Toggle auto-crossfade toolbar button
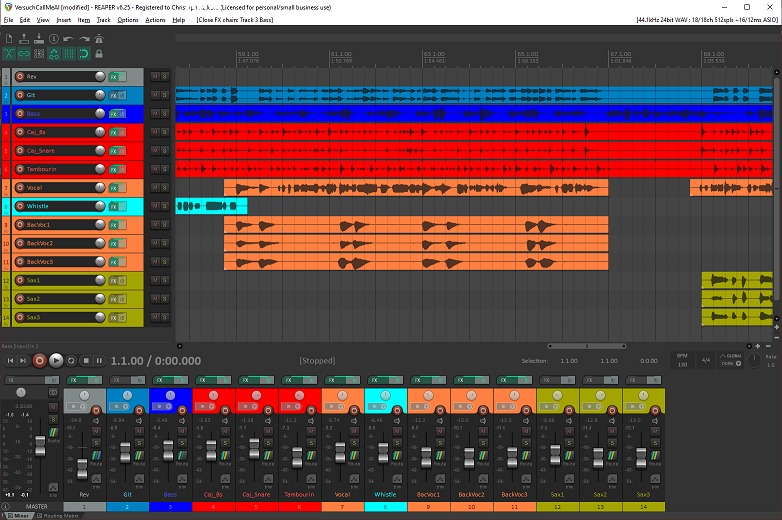782x520 pixels. [8, 53]
